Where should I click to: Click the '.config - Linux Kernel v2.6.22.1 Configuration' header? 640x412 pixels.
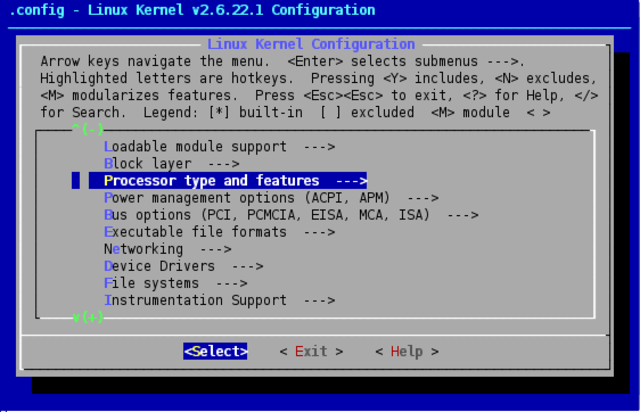[x=192, y=10]
